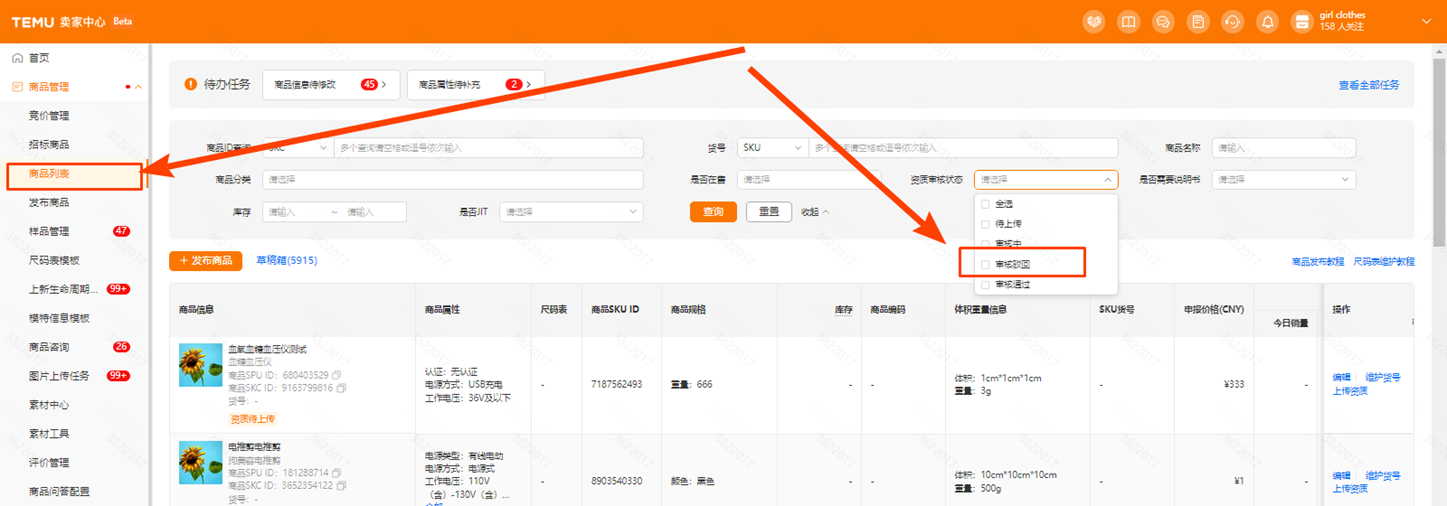1447x506 pixels.
Task: Go to 样品管理 in the sidebar
Action: click(50, 231)
